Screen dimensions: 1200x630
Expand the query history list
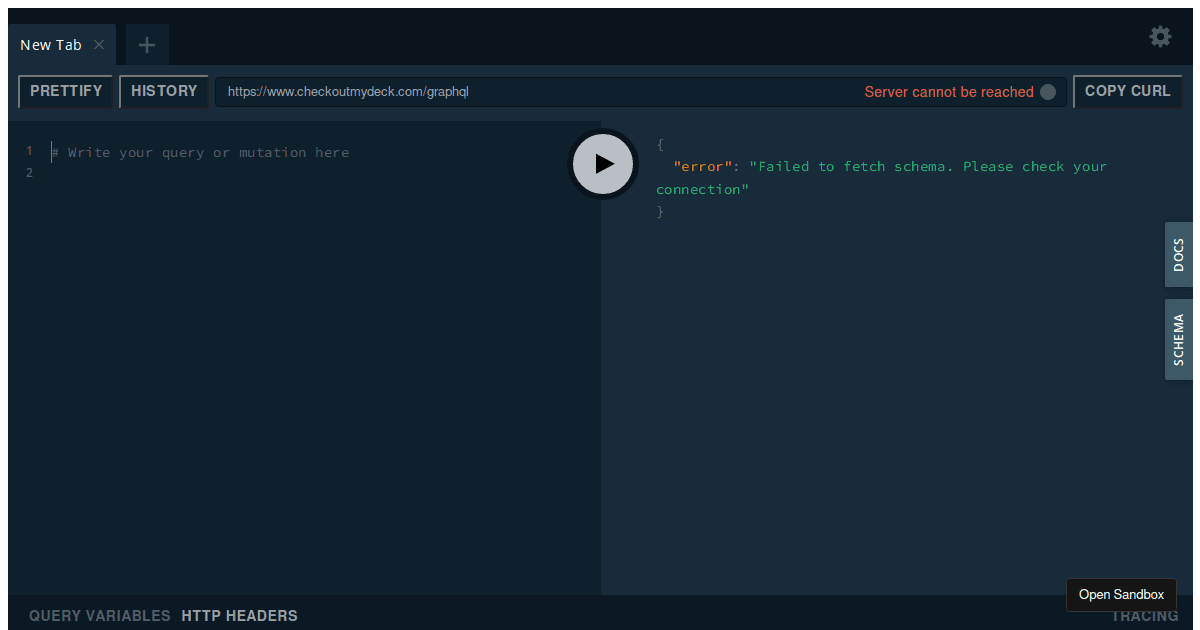(163, 91)
